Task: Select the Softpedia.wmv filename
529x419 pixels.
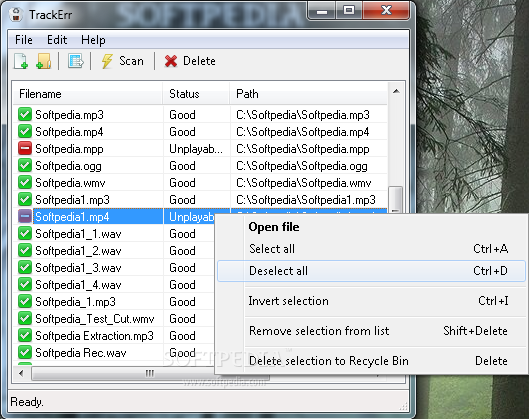Action: (70, 183)
